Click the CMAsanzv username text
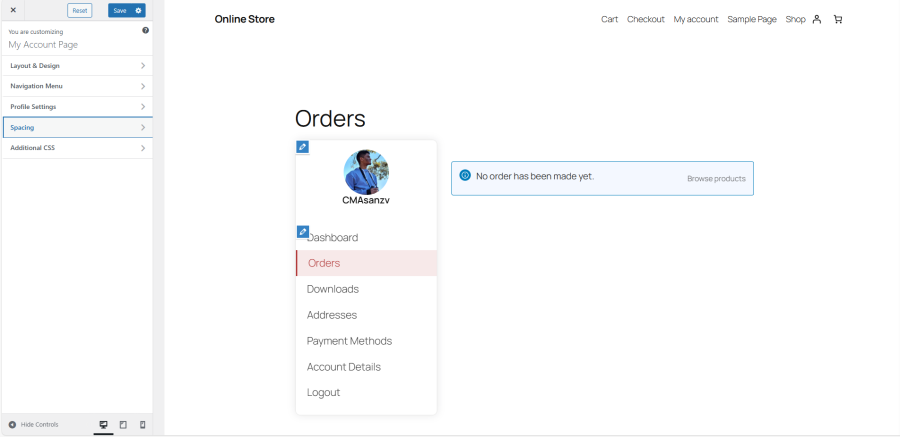 (366, 200)
